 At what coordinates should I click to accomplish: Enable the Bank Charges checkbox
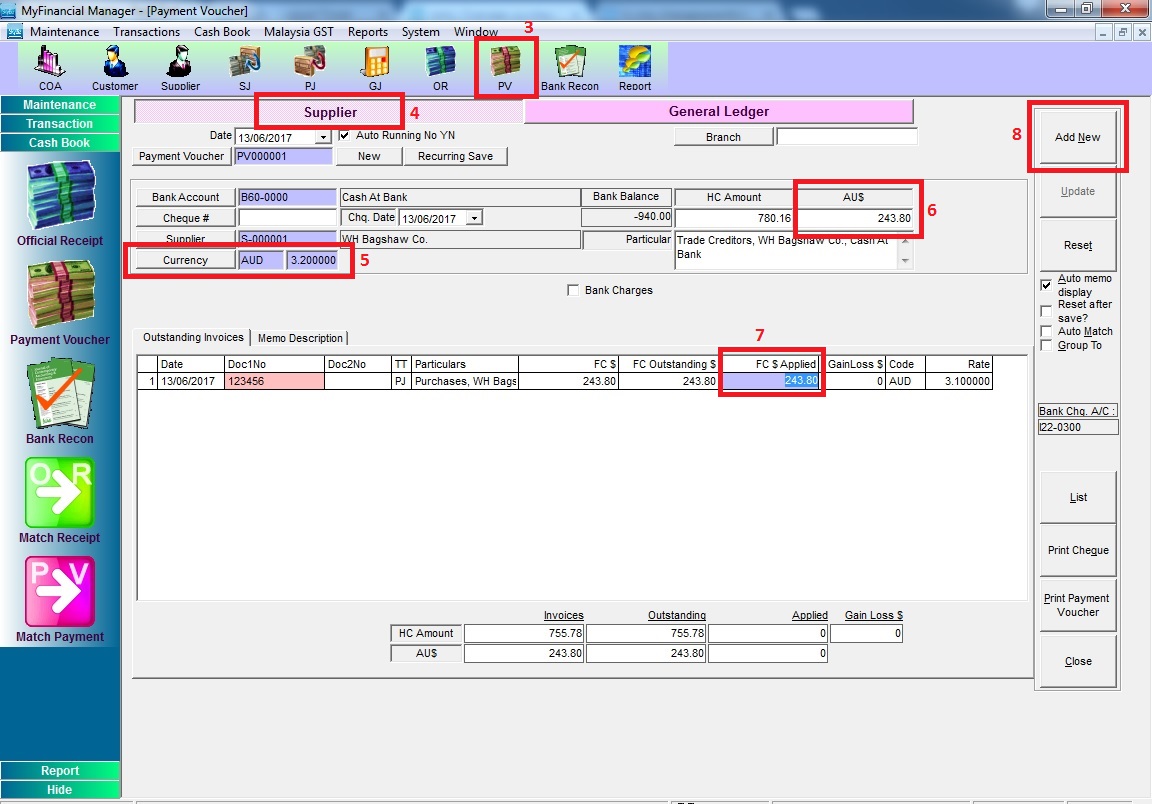pyautogui.click(x=573, y=291)
